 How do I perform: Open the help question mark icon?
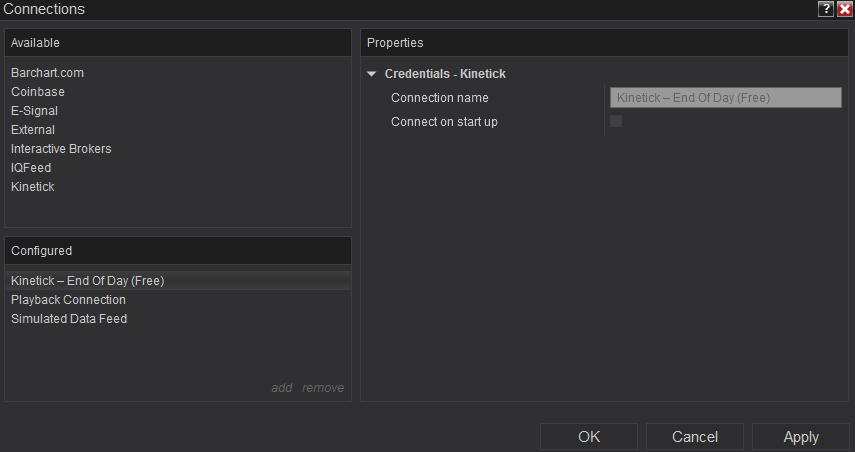point(826,9)
